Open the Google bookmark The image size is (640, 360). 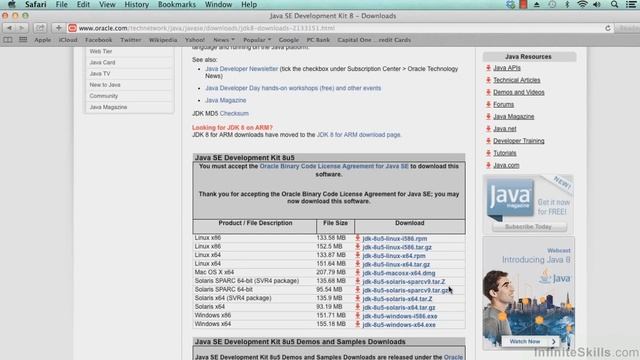point(289,40)
